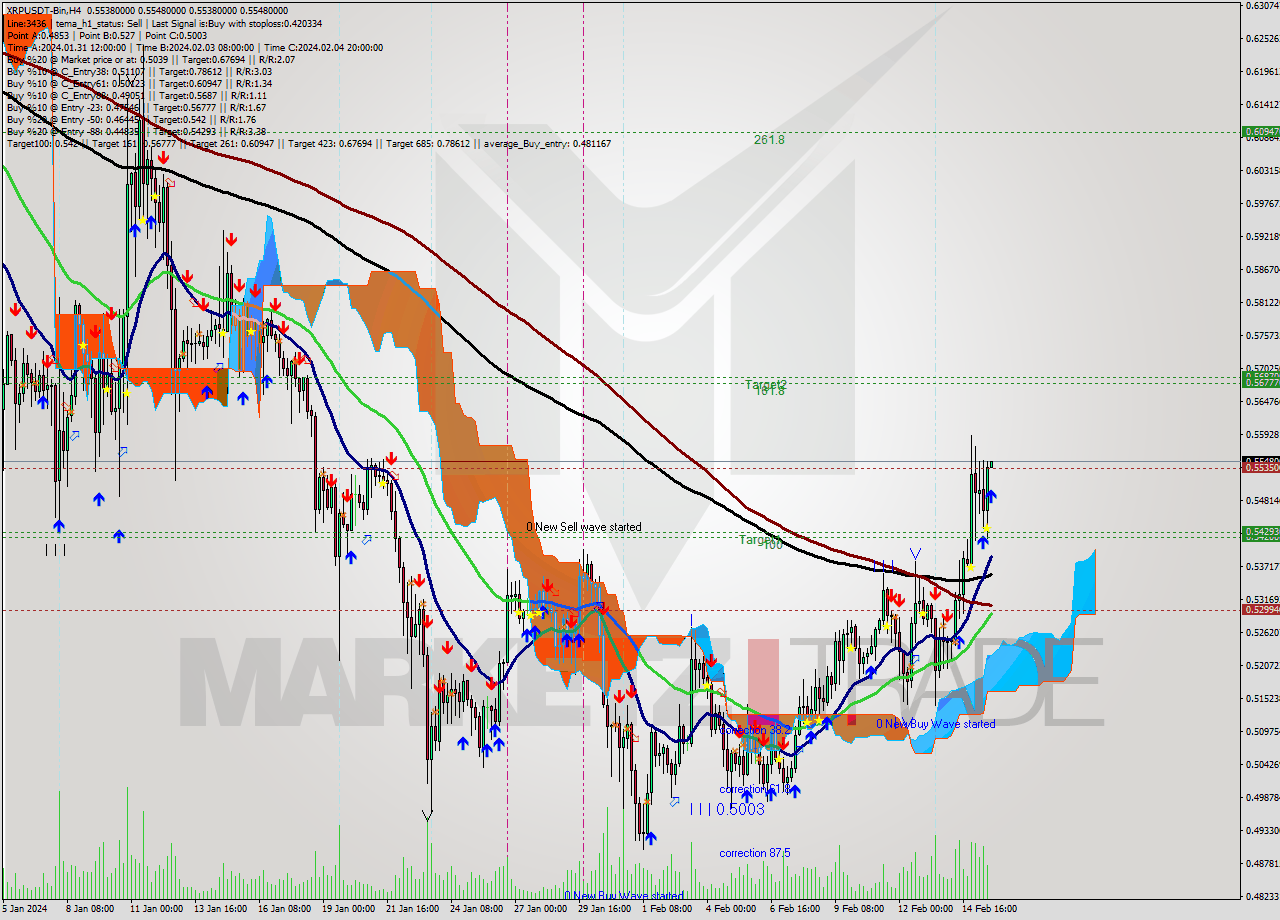
Task: Click the 'correction 87.5' annotation
Action: click(x=755, y=853)
